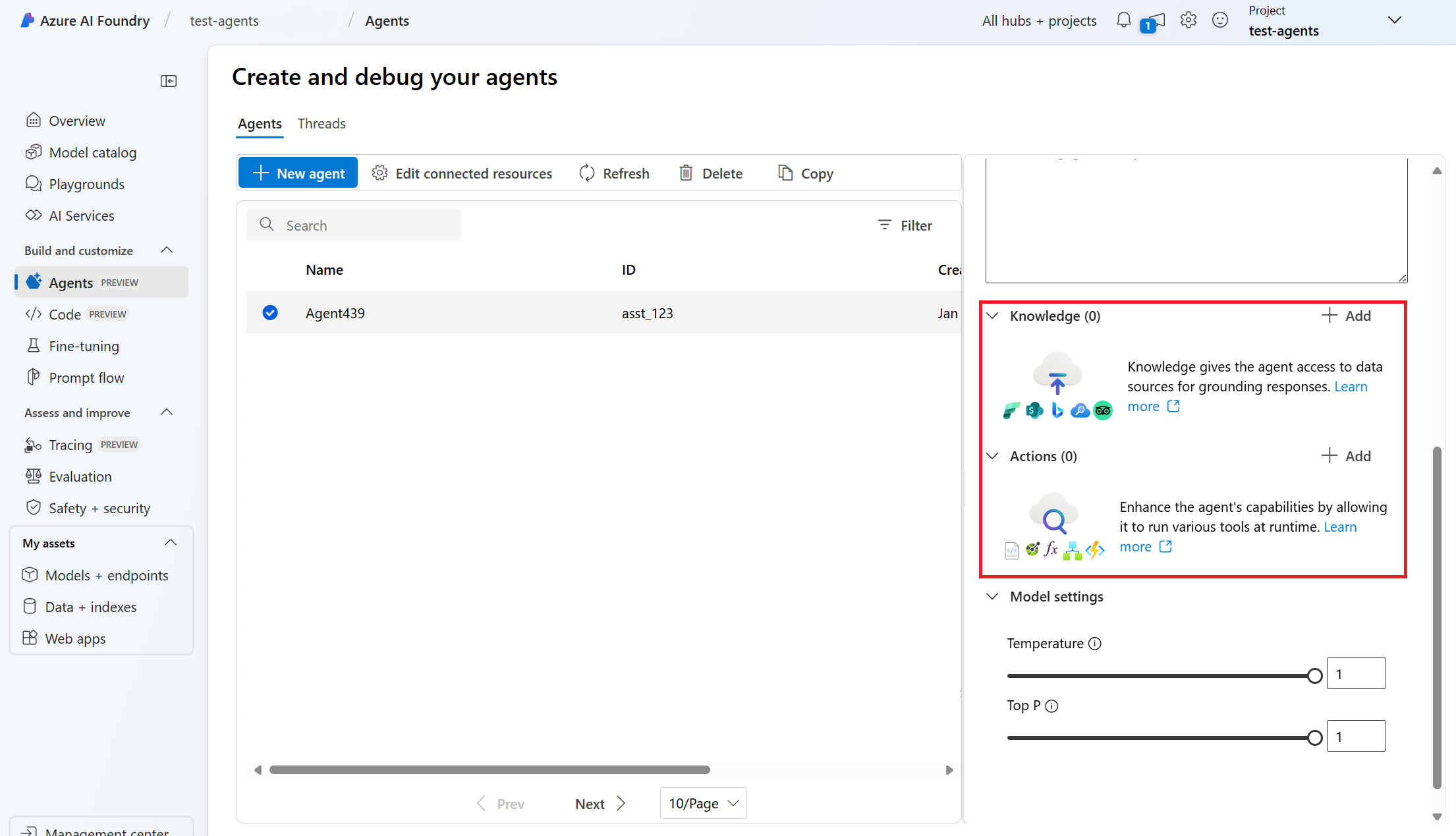
Task: Click the Copy agent icon
Action: [785, 173]
